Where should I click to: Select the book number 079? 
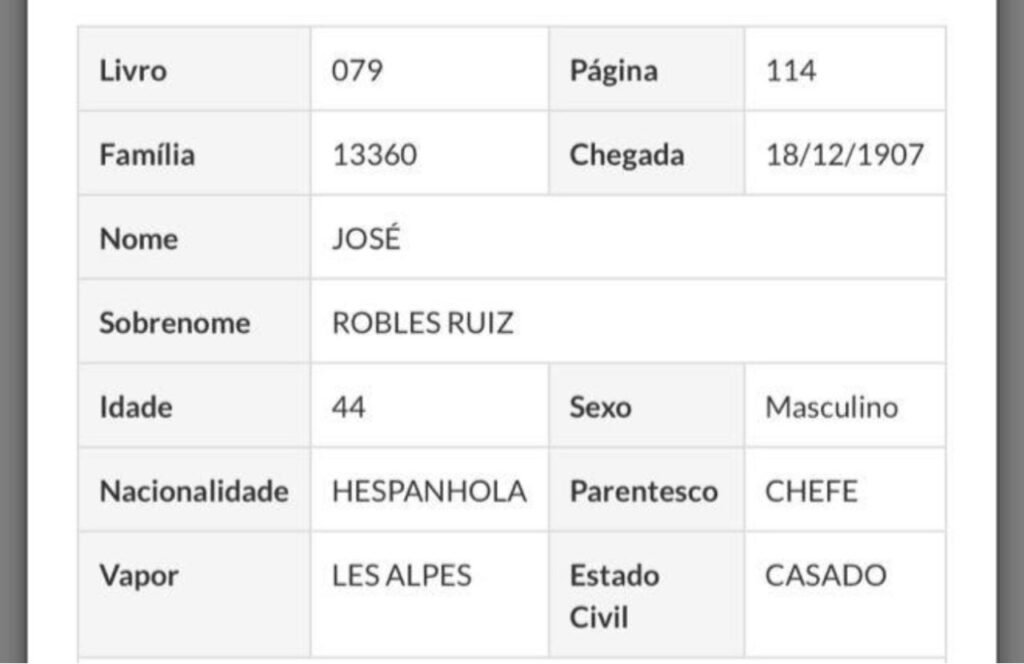(357, 71)
